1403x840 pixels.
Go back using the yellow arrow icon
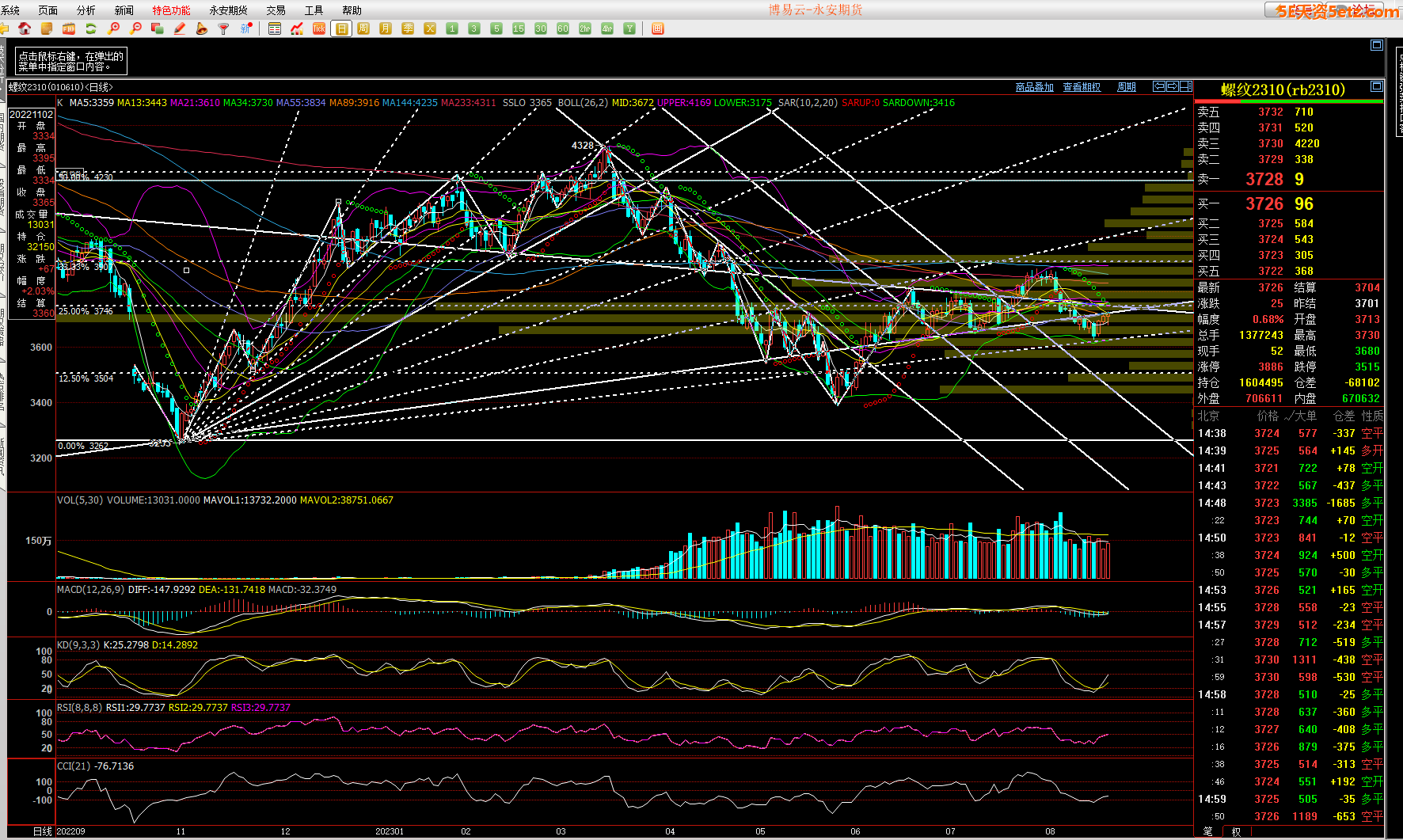[4, 29]
